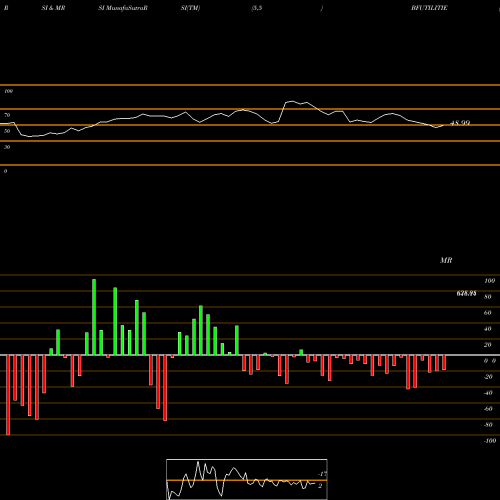This screenshot has height=500, width=500.
Task: Click the '-100' label on the MR axis
Action: click(489, 441)
